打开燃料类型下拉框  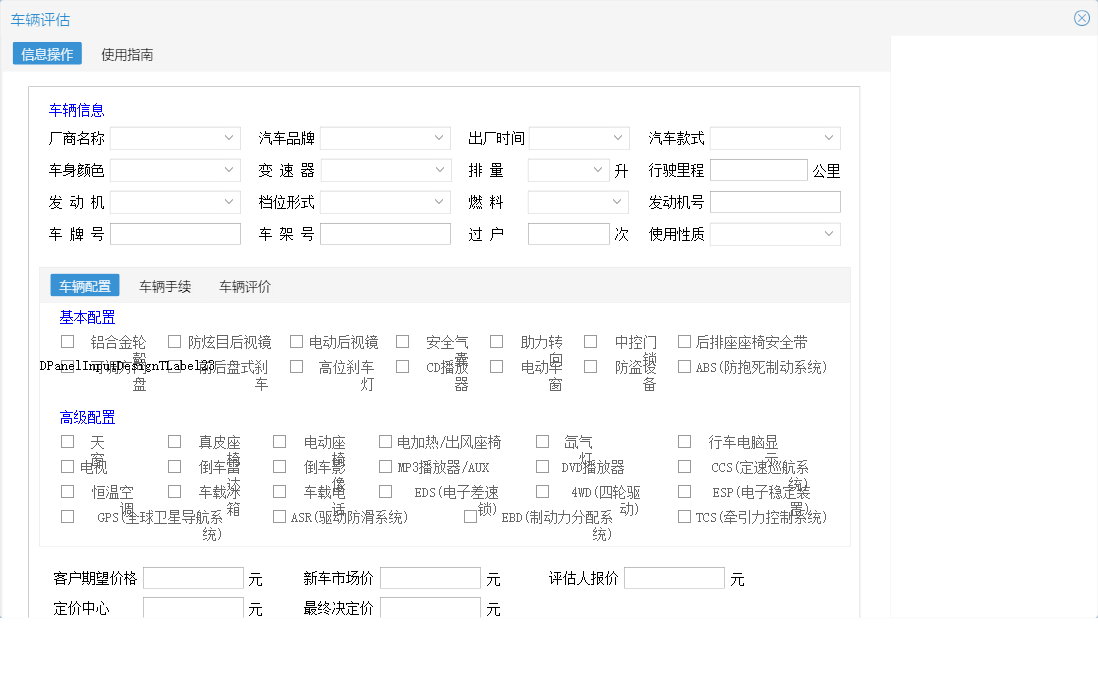pos(578,201)
